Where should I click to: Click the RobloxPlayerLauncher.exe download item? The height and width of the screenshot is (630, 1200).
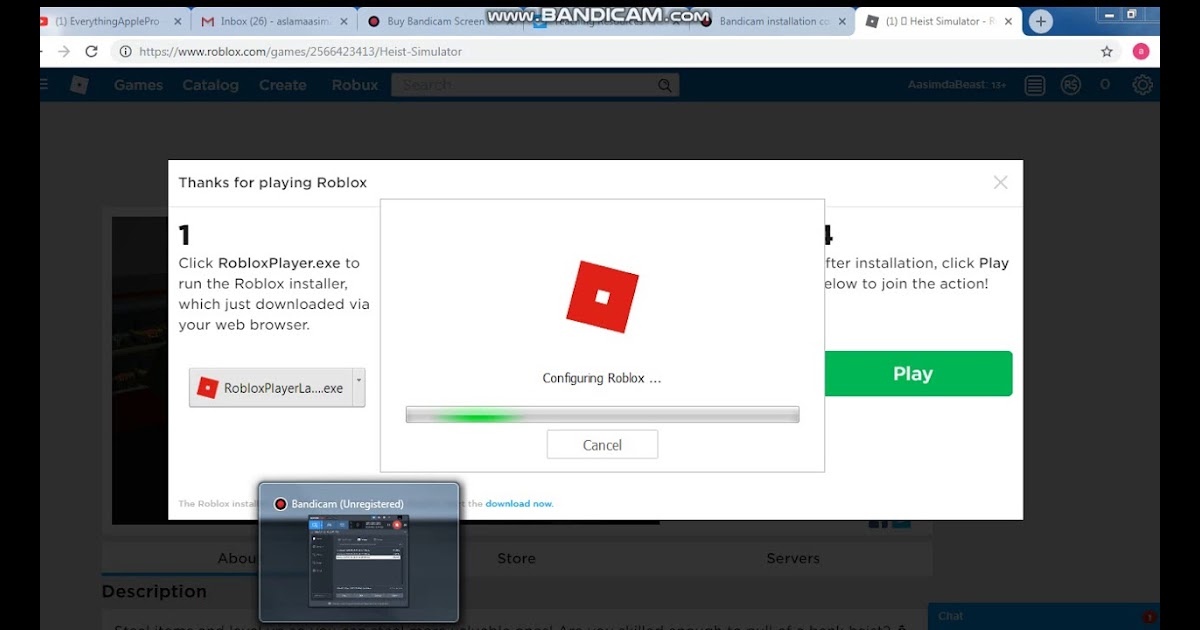271,388
